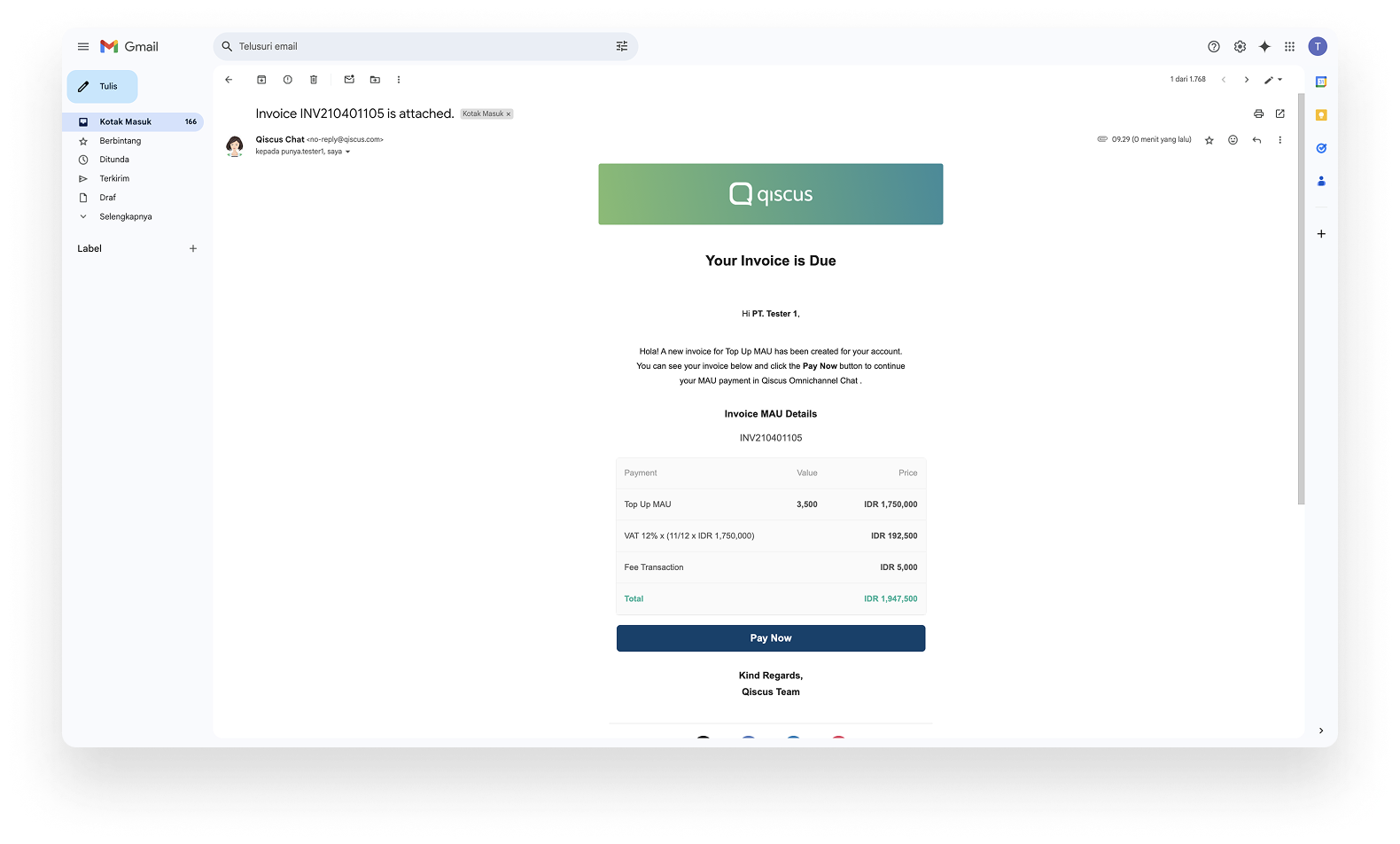Click the email subject line

pyautogui.click(x=354, y=113)
